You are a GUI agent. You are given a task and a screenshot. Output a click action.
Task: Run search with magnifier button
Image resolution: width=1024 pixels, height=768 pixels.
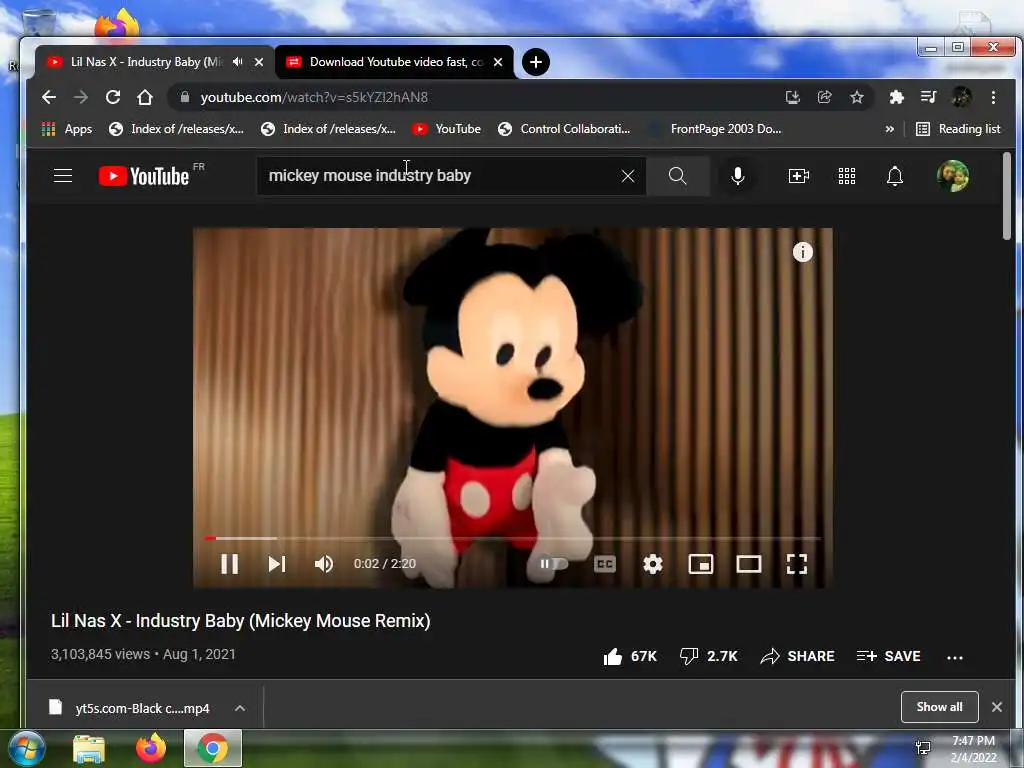pos(678,176)
